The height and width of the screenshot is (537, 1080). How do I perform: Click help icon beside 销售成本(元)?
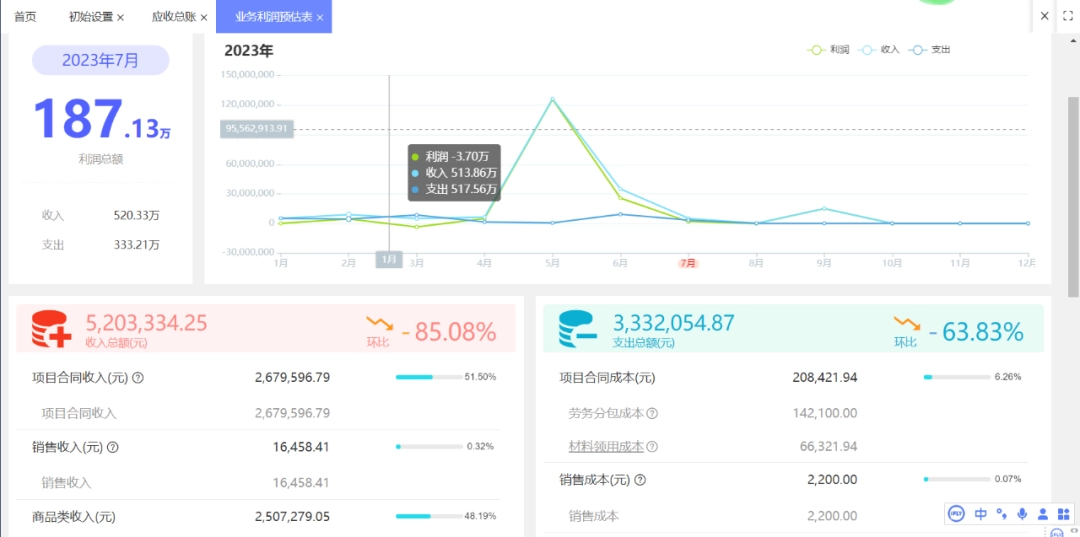(x=639, y=480)
